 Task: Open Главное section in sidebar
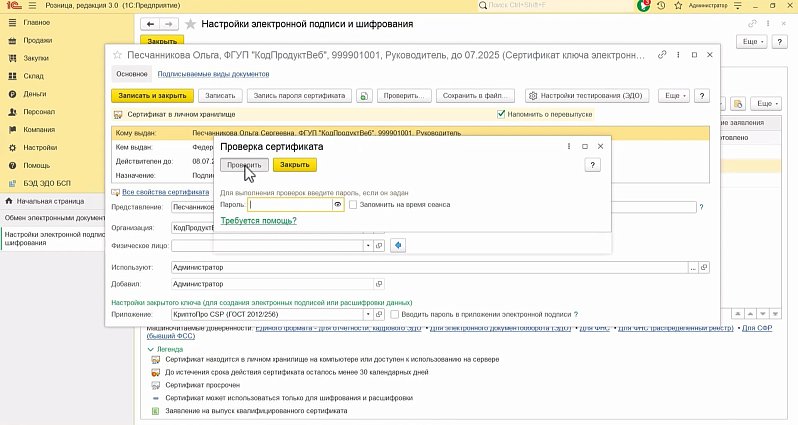coord(37,22)
